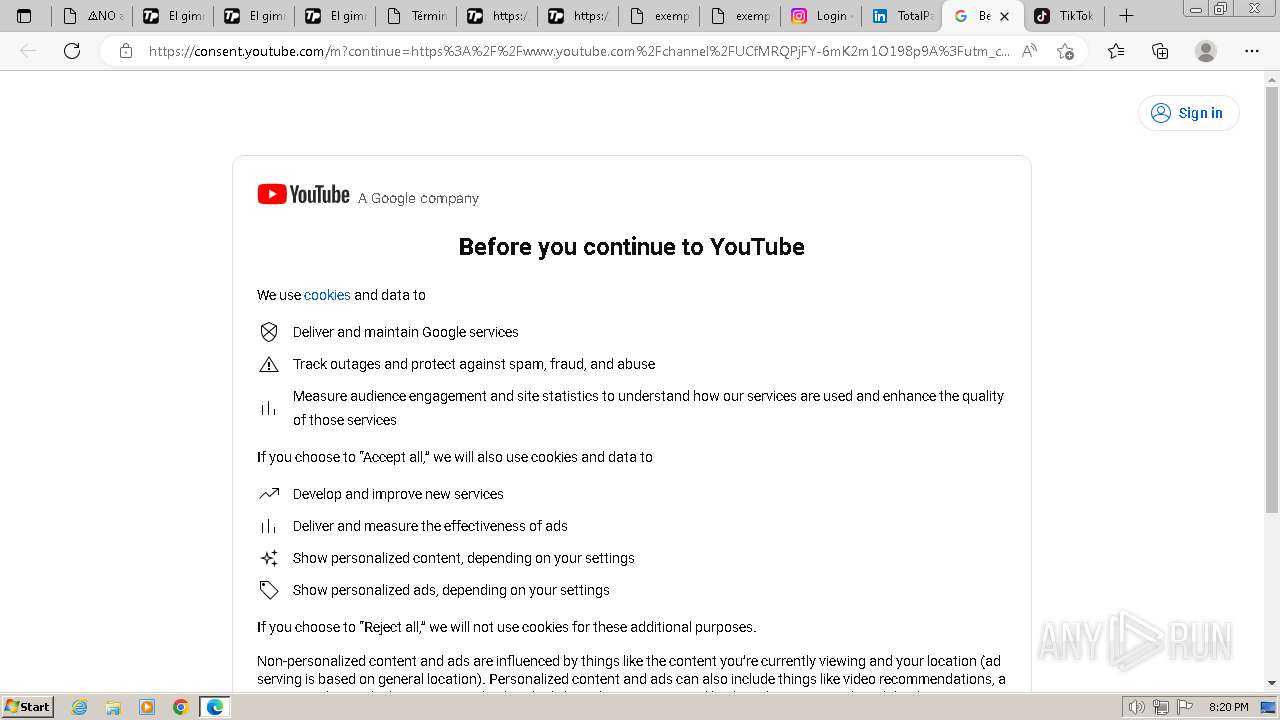This screenshot has width=1280, height=720.
Task: Click the page scrollbar down arrow
Action: [x=1272, y=684]
